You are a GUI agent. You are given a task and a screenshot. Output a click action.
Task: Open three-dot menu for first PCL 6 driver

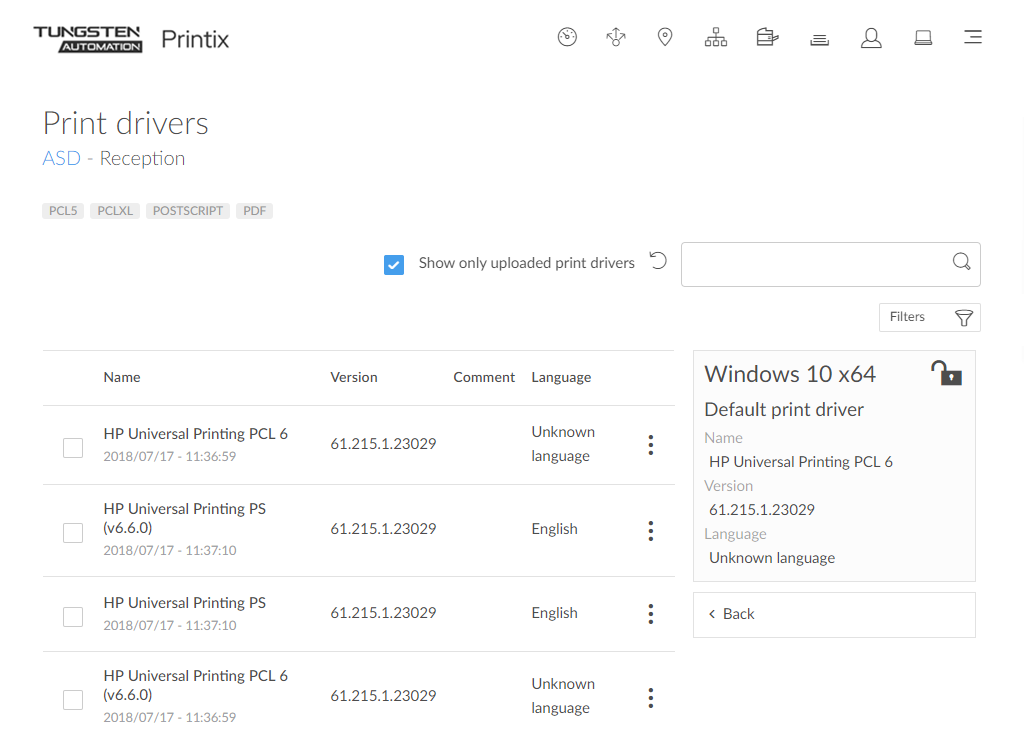(650, 445)
